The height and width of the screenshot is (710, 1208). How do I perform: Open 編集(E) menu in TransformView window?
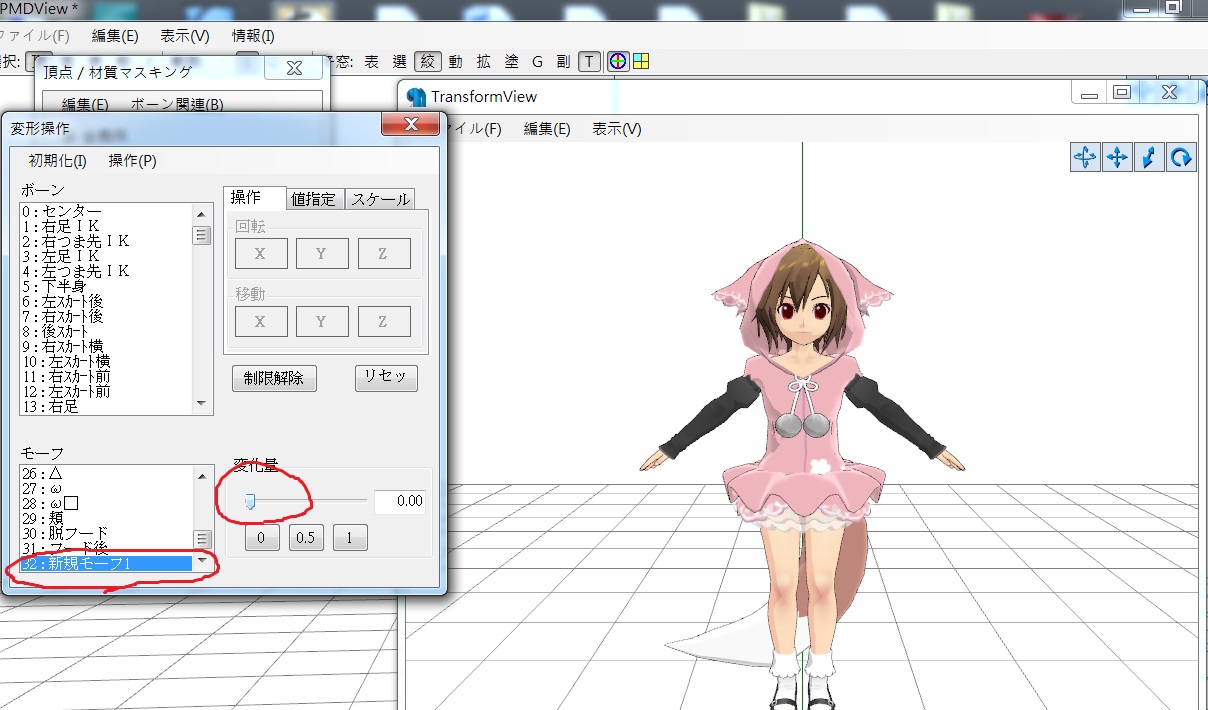tap(547, 129)
